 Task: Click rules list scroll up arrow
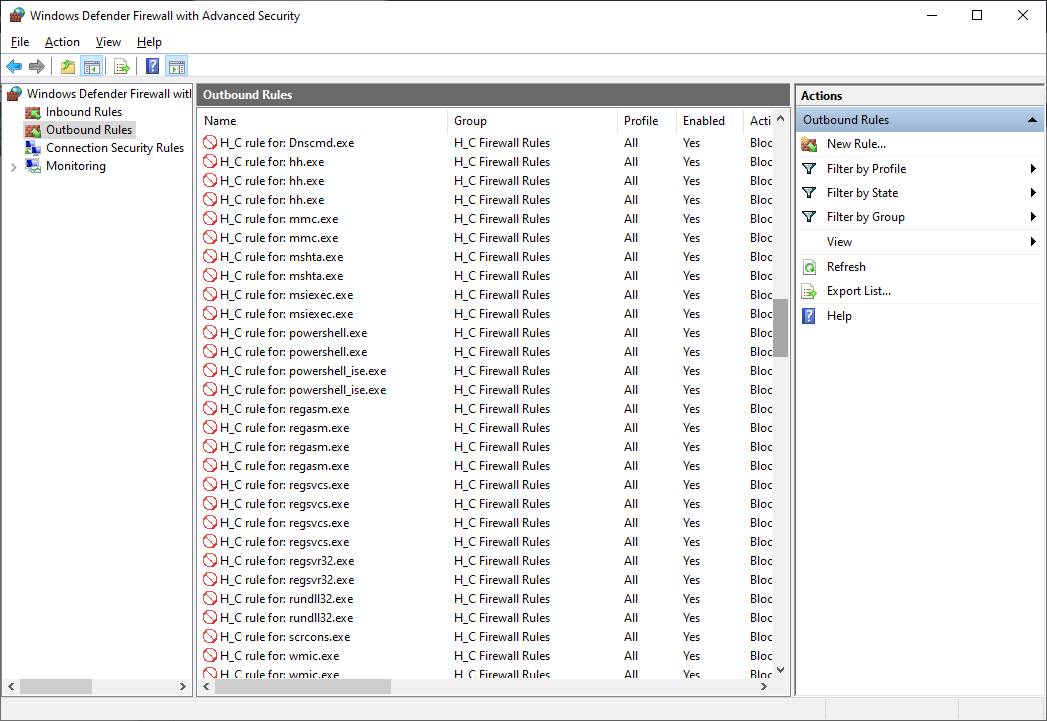[781, 119]
